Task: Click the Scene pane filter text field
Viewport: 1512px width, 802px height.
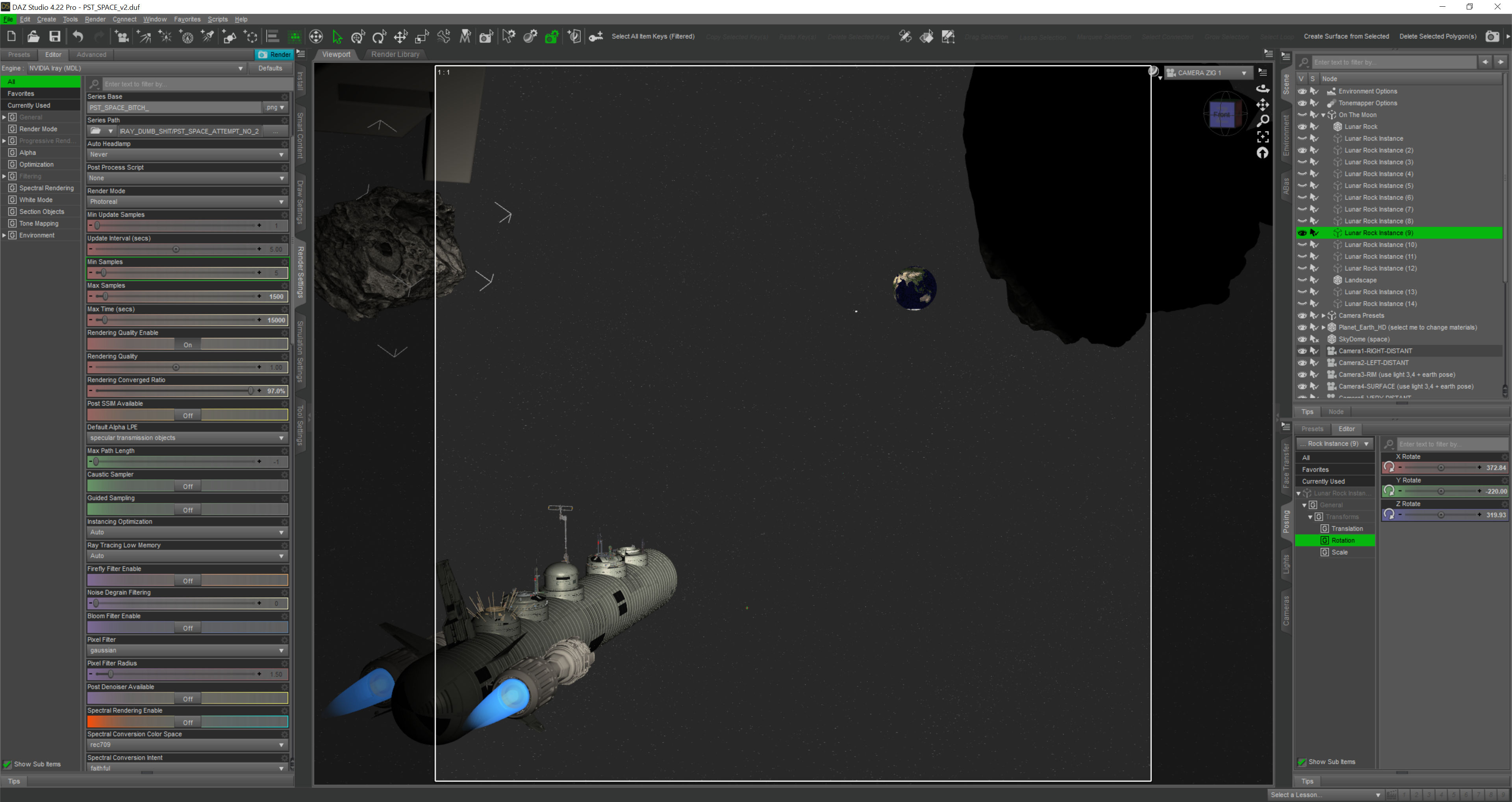Action: [1393, 62]
